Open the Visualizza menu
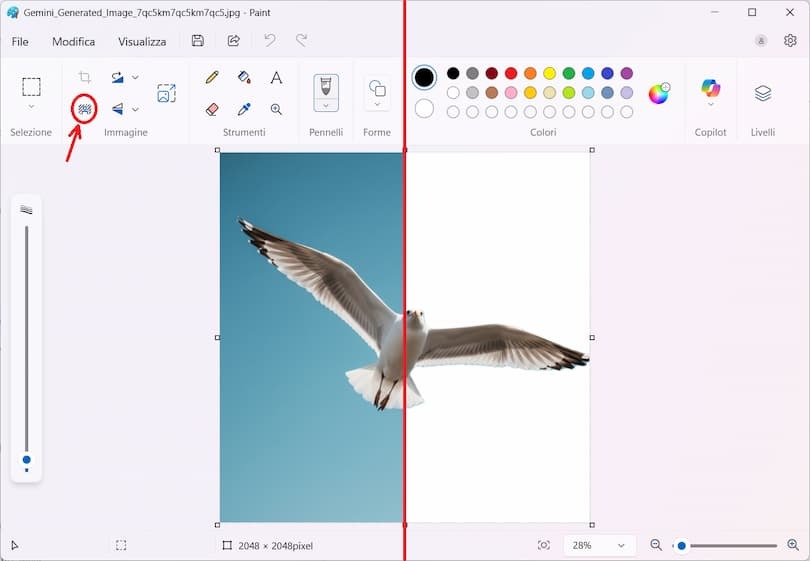The image size is (810, 561). click(142, 42)
